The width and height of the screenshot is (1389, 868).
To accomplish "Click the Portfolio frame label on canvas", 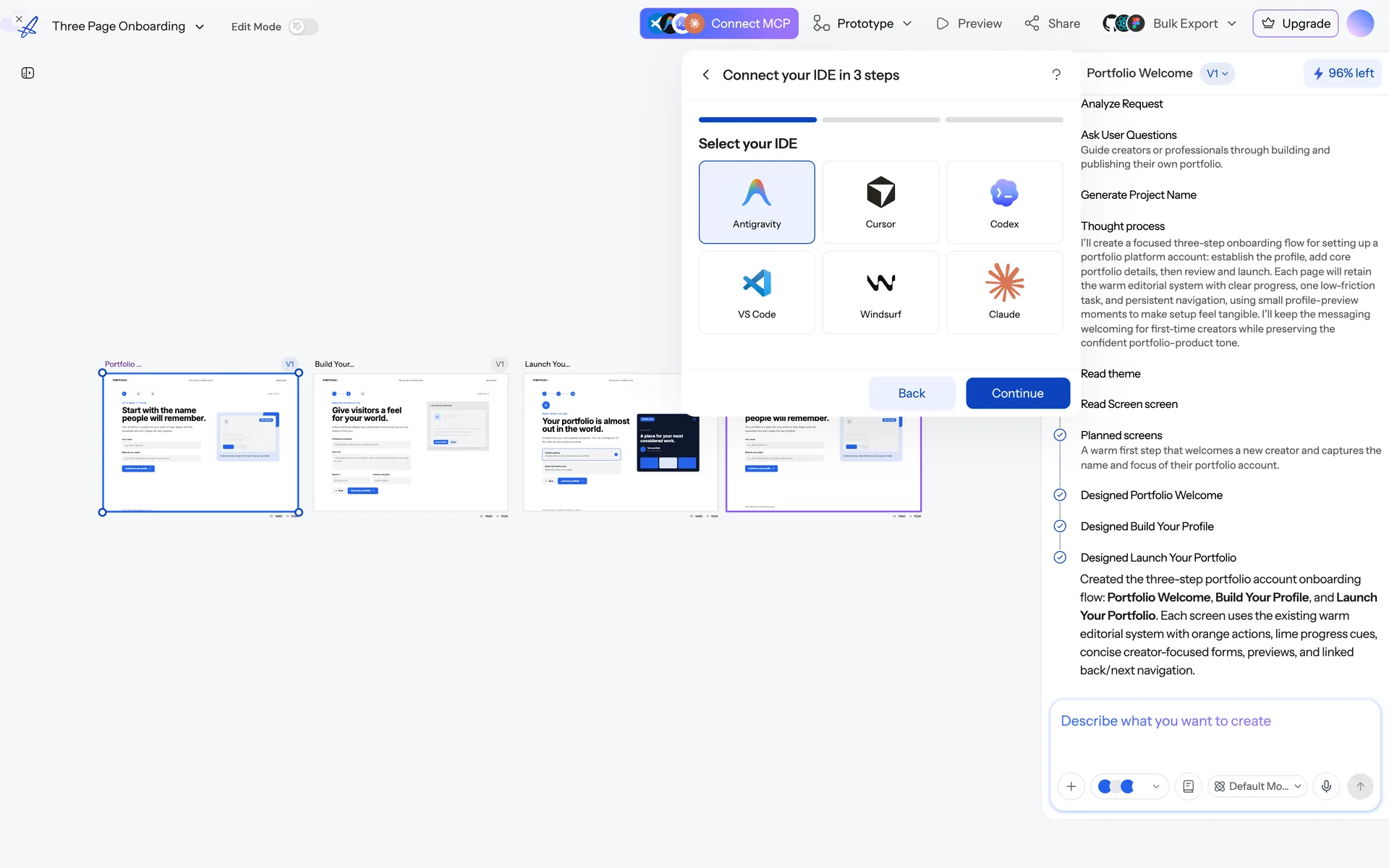I will (x=123, y=364).
